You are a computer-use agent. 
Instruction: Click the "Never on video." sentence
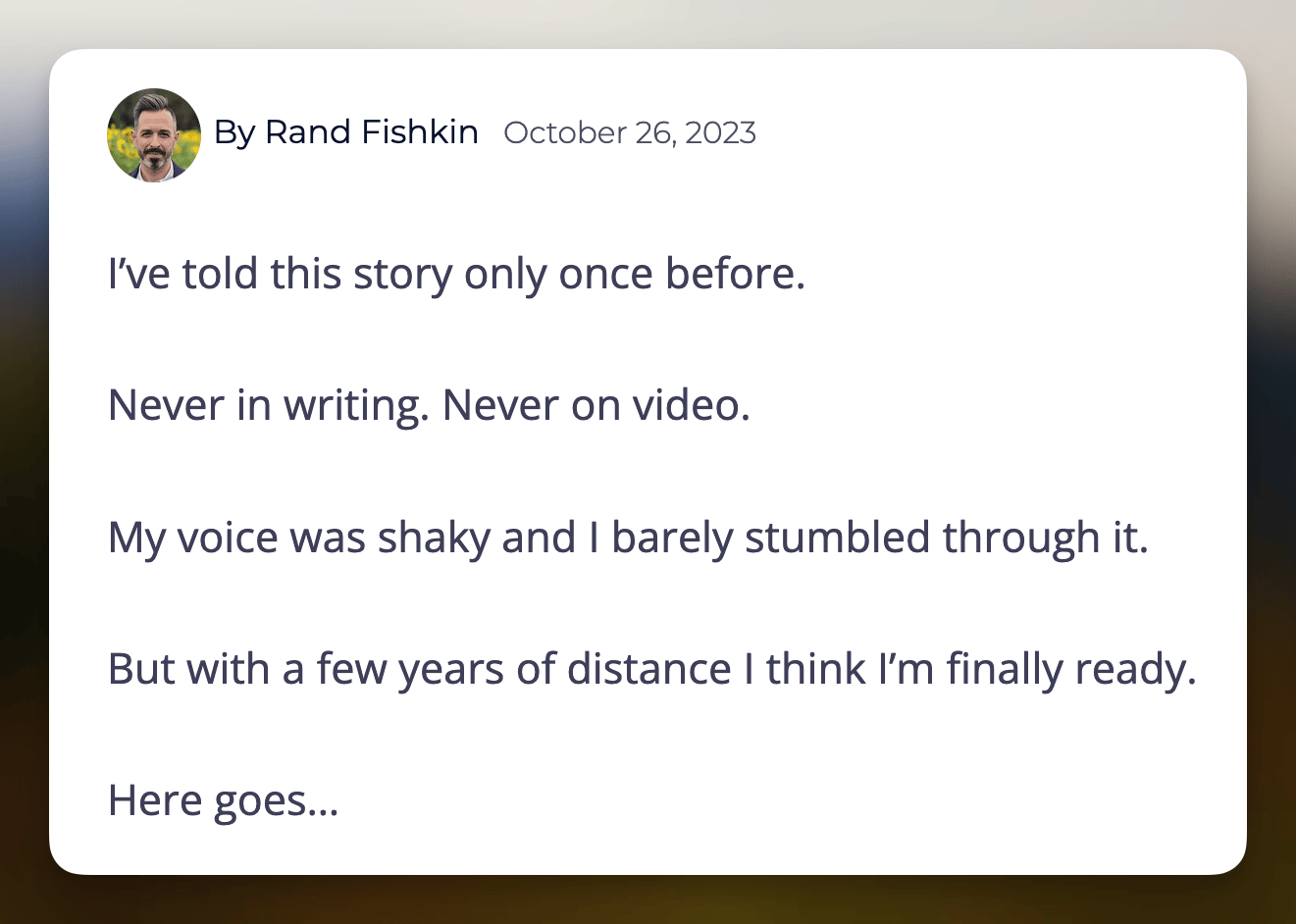[596, 405]
